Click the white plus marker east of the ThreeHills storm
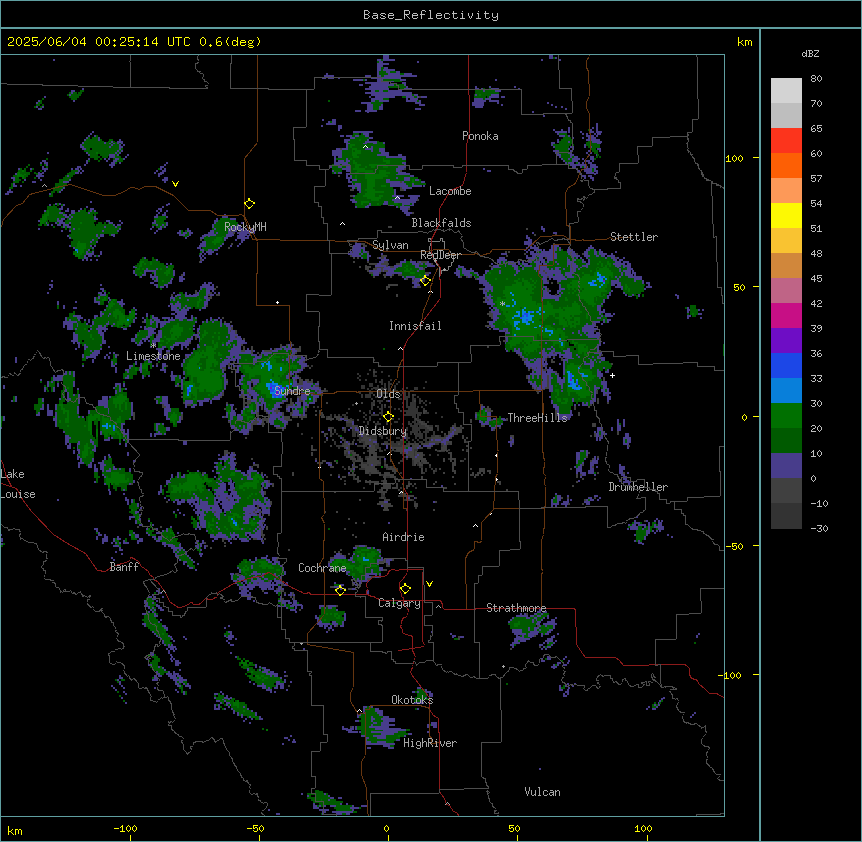The image size is (862, 842). click(612, 375)
